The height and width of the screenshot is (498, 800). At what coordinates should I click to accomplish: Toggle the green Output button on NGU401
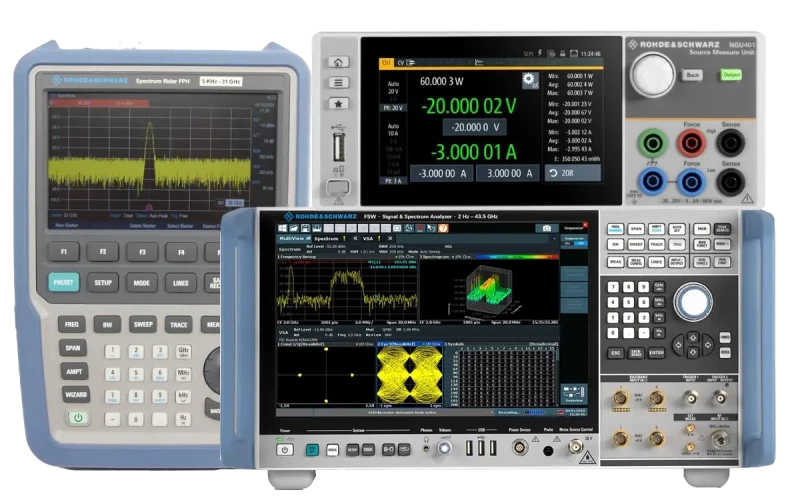732,75
